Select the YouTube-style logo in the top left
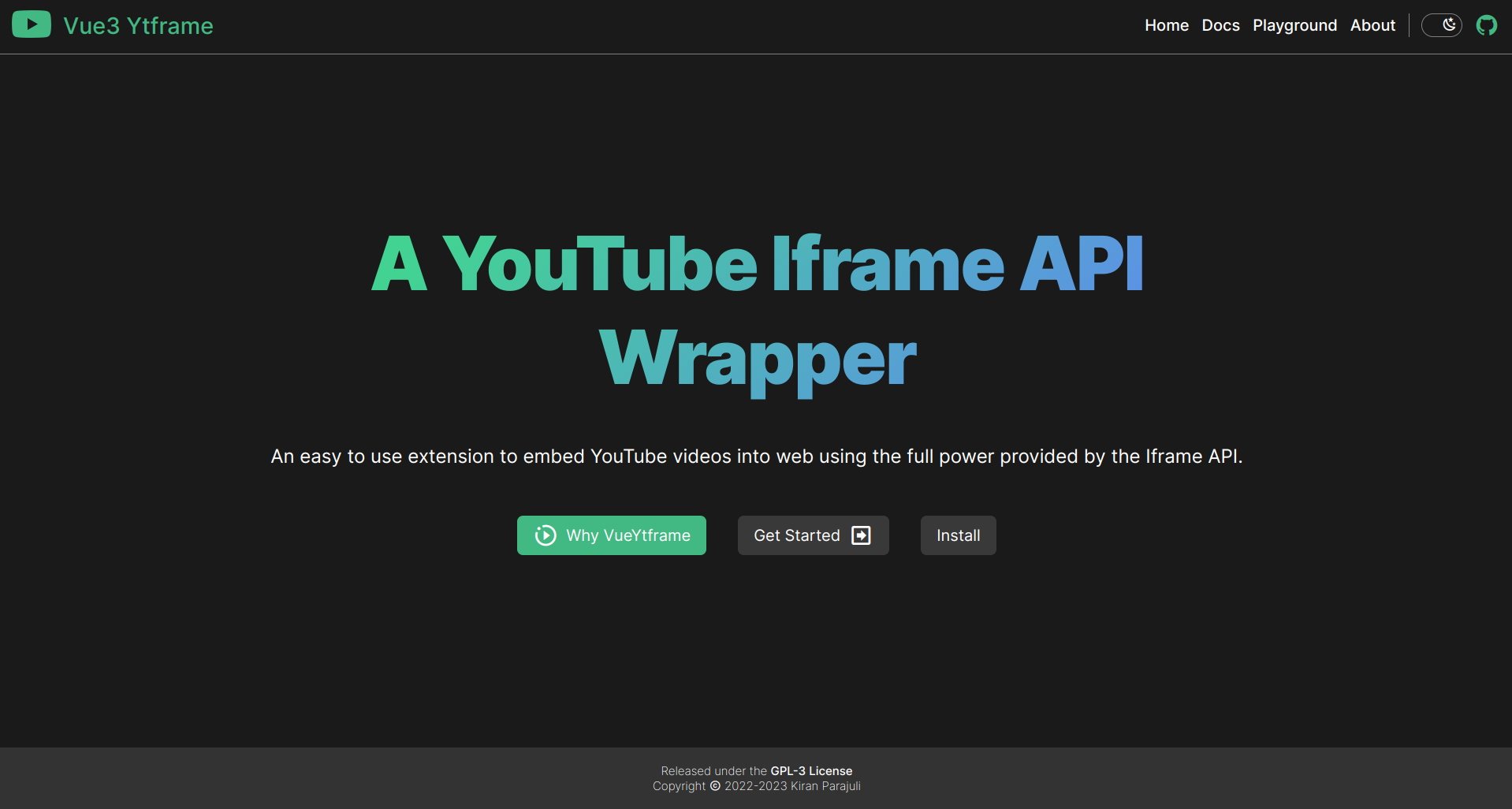This screenshot has width=1512, height=809. 32,24
